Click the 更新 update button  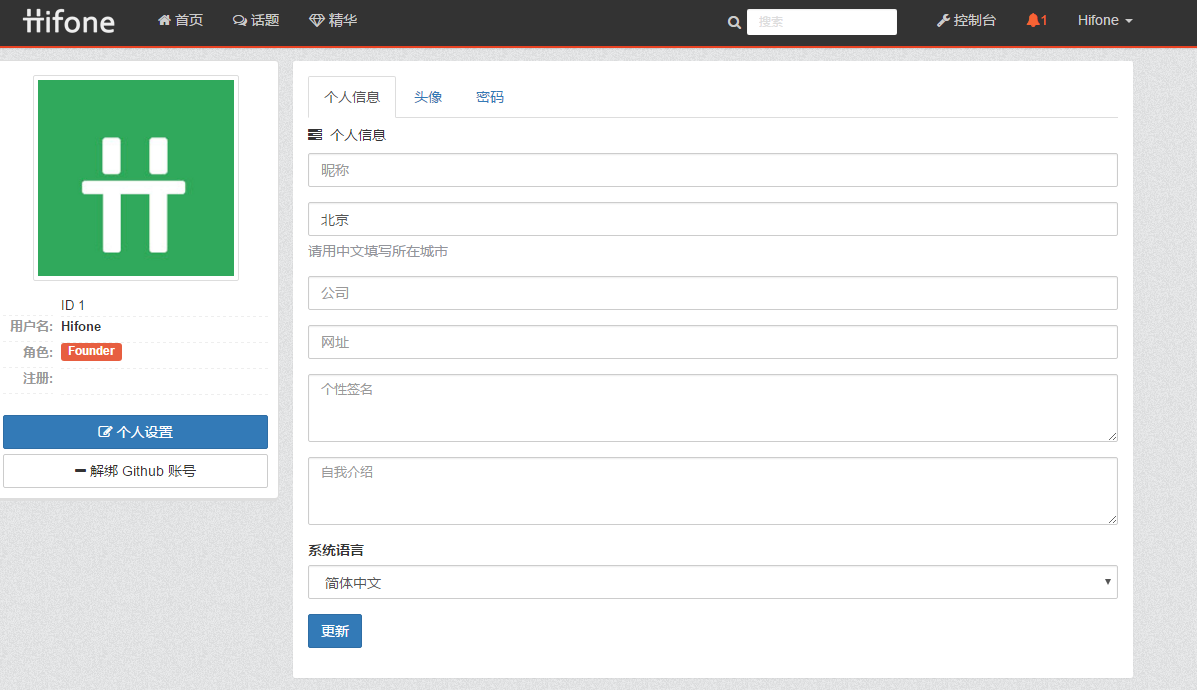(x=334, y=631)
